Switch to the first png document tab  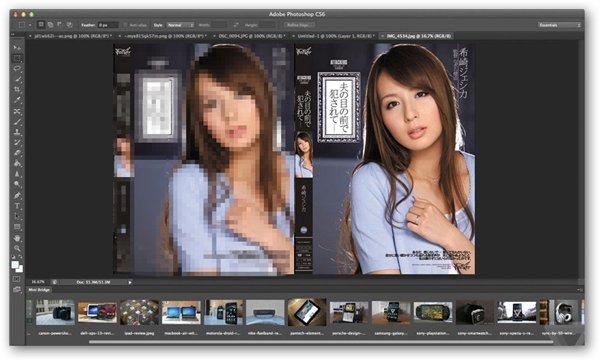coord(70,36)
